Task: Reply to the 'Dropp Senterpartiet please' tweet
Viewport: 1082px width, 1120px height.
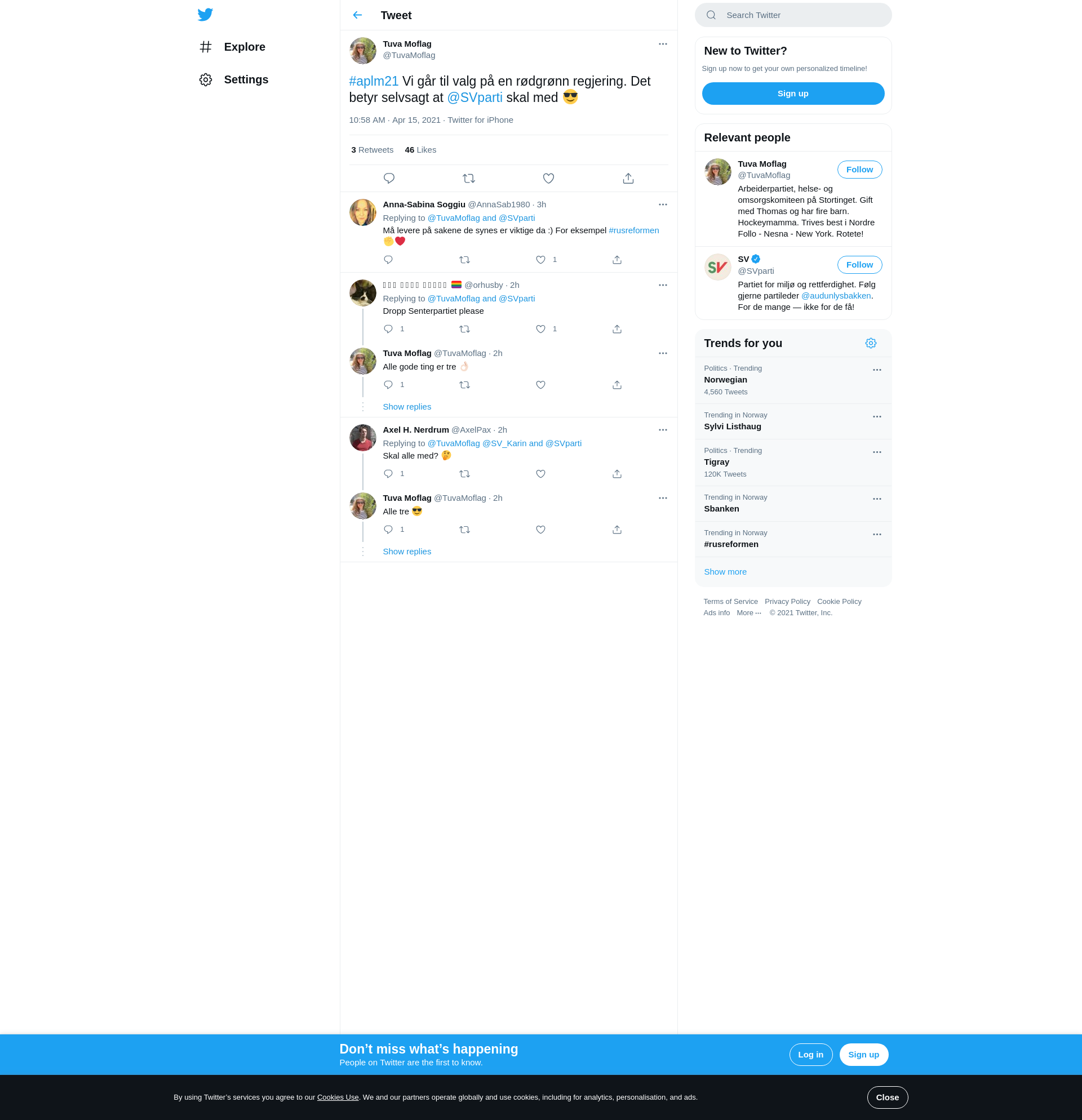Action: (388, 329)
